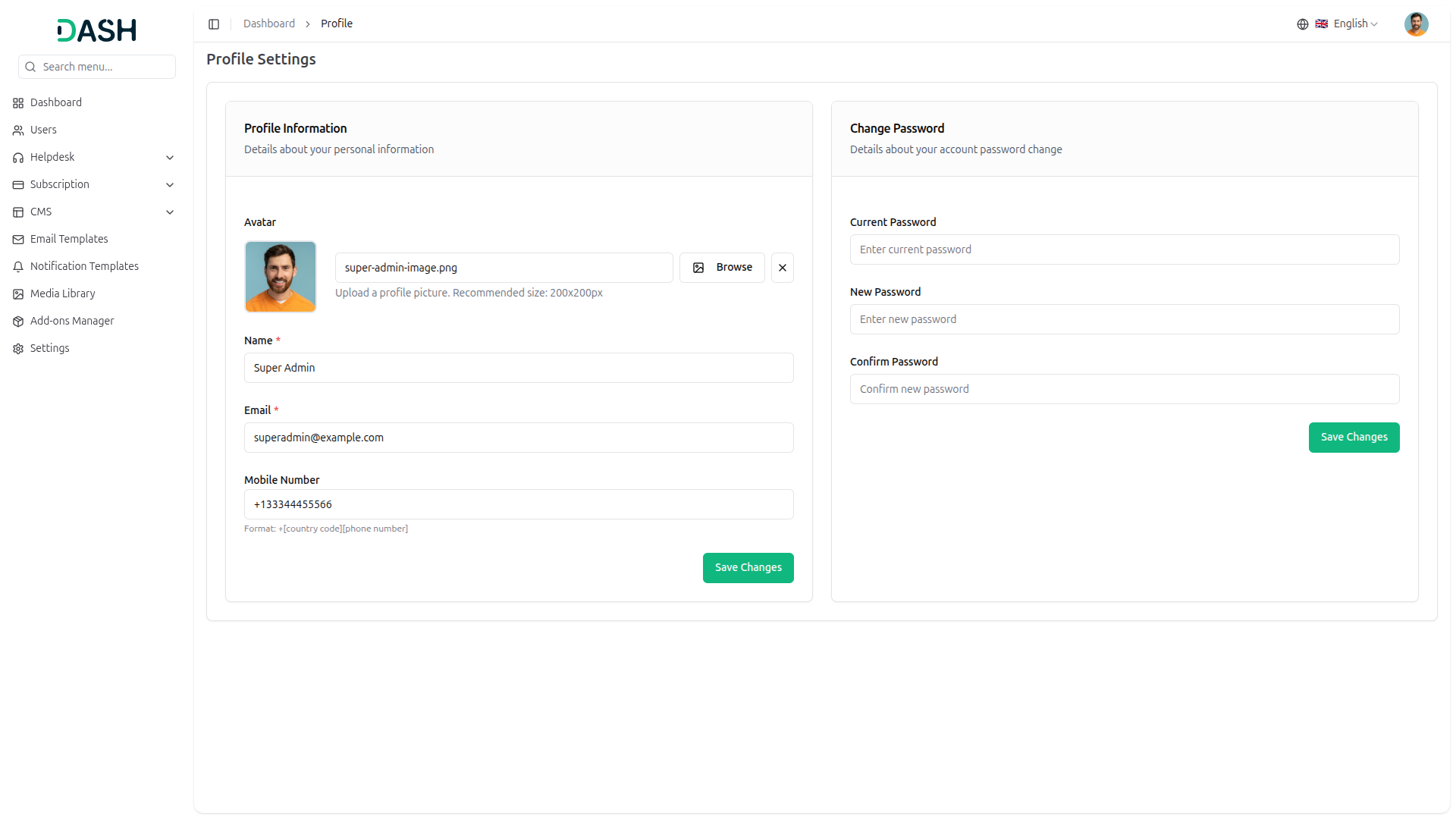Click the Settings gear icon in sidebar
The height and width of the screenshot is (819, 1456).
pos(18,349)
